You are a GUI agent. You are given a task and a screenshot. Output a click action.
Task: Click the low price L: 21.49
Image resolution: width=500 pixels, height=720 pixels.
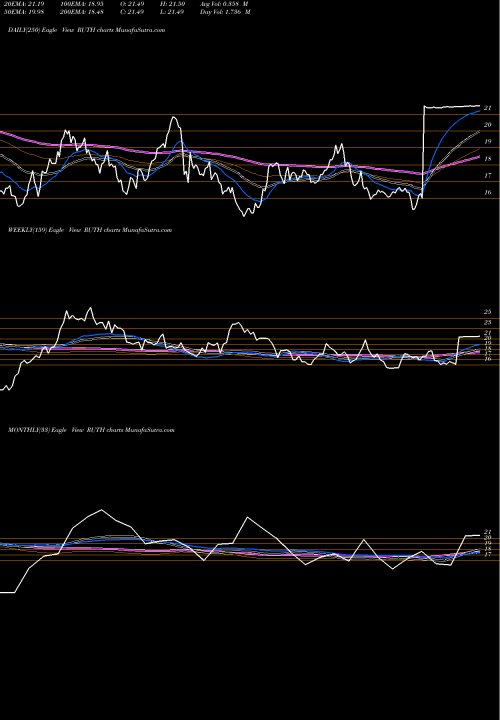pyautogui.click(x=171, y=12)
